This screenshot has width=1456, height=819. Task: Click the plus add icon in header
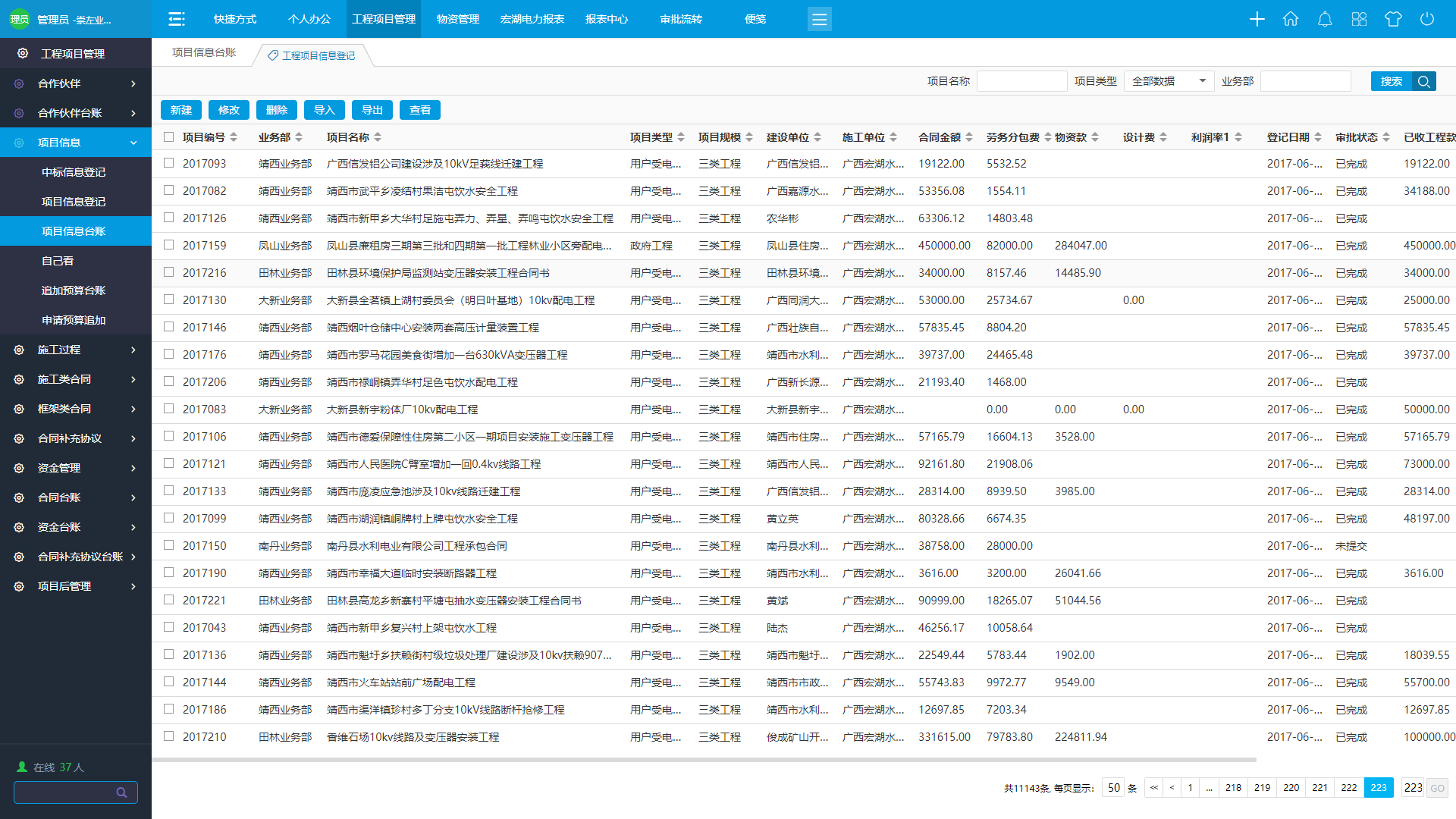pyautogui.click(x=1257, y=19)
